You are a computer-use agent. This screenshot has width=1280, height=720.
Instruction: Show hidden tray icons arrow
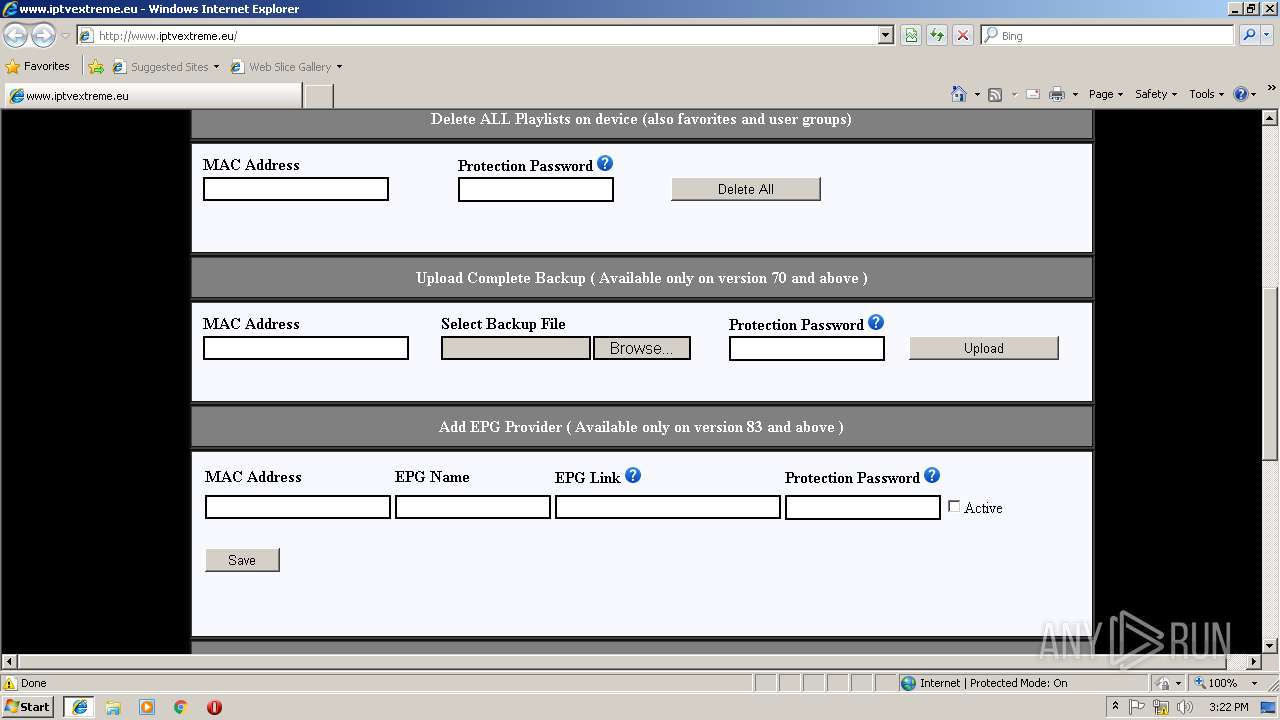[1115, 707]
